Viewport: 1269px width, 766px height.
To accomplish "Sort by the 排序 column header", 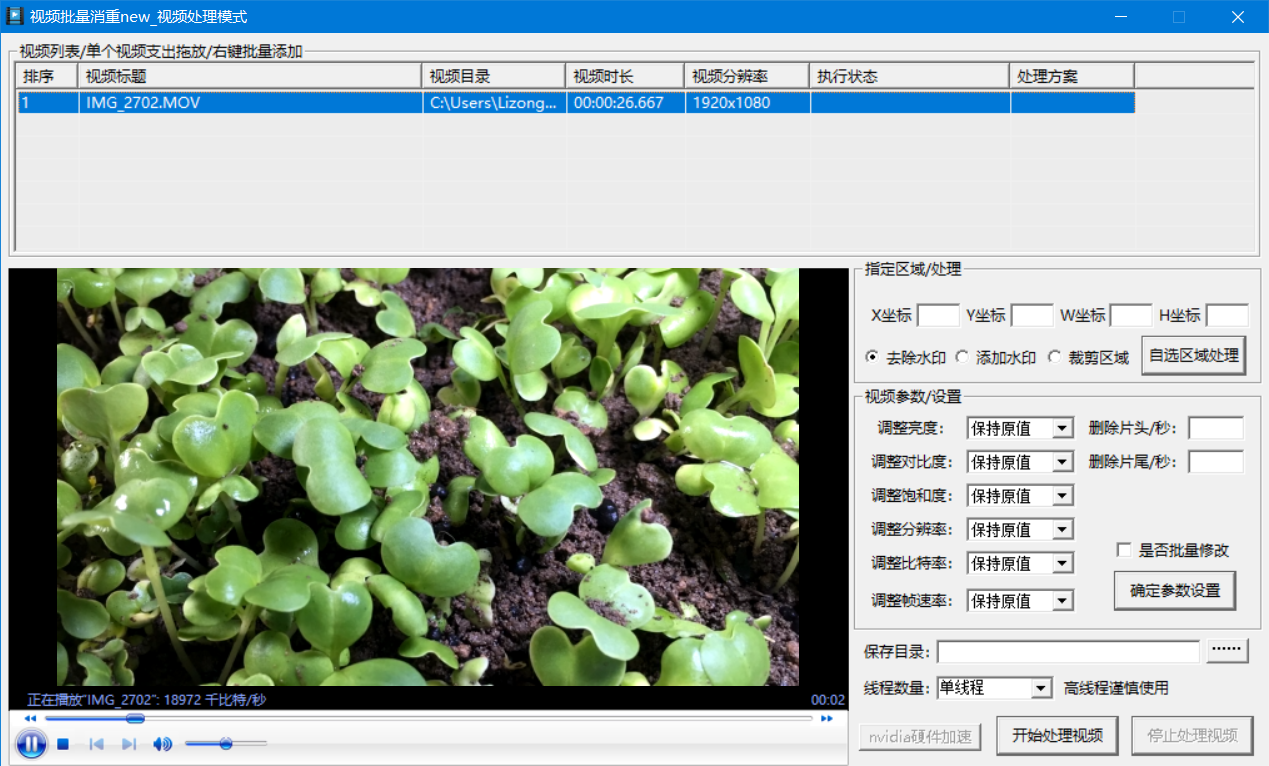I will tap(48, 76).
